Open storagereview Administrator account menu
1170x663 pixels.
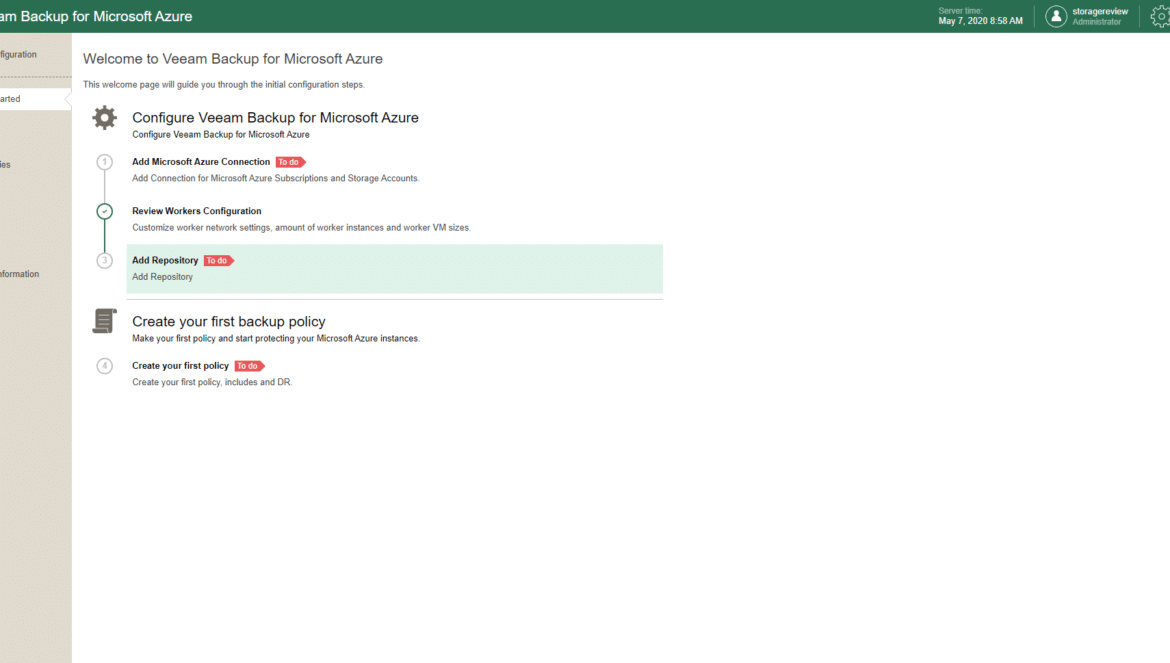[1087, 16]
